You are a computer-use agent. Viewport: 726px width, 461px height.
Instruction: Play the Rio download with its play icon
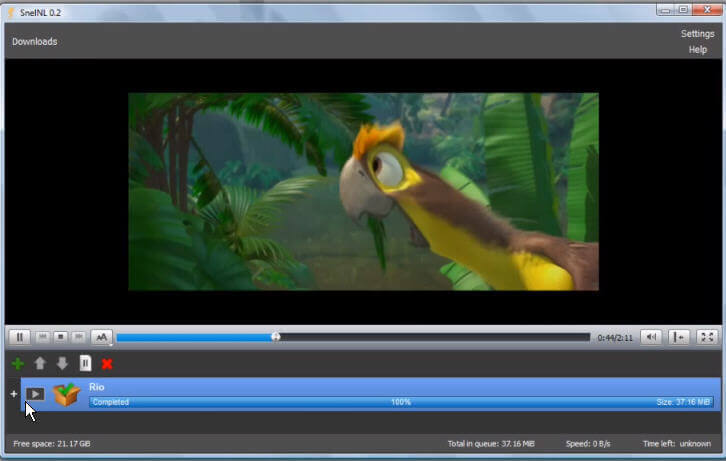tap(35, 394)
